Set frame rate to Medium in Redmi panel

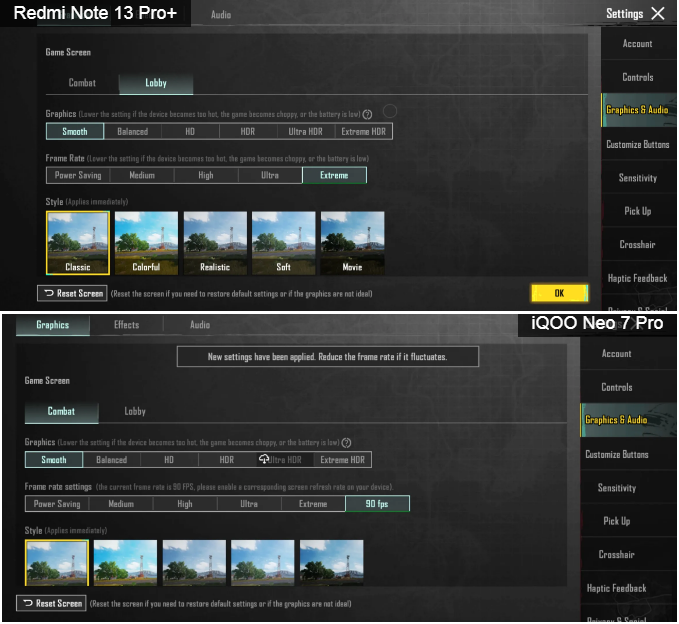(x=142, y=175)
